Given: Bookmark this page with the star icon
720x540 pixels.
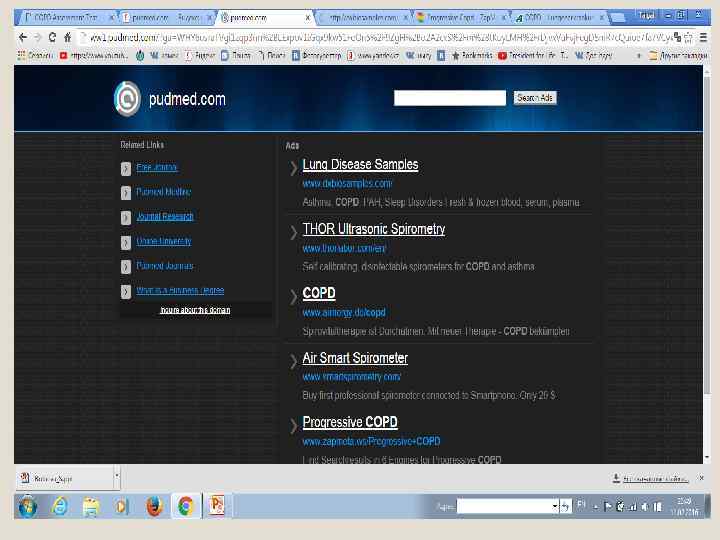Looking at the screenshot, I should pyautogui.click(x=688, y=38).
